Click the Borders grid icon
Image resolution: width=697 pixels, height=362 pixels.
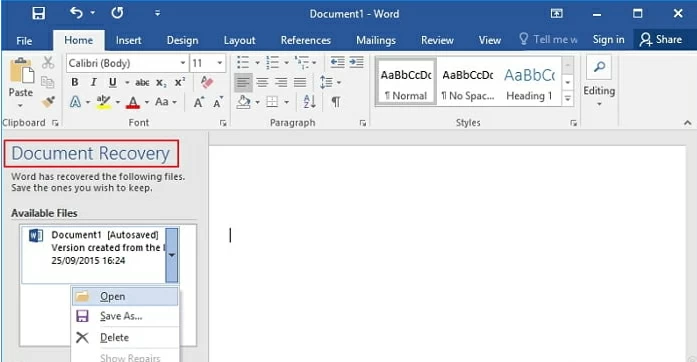(272, 102)
